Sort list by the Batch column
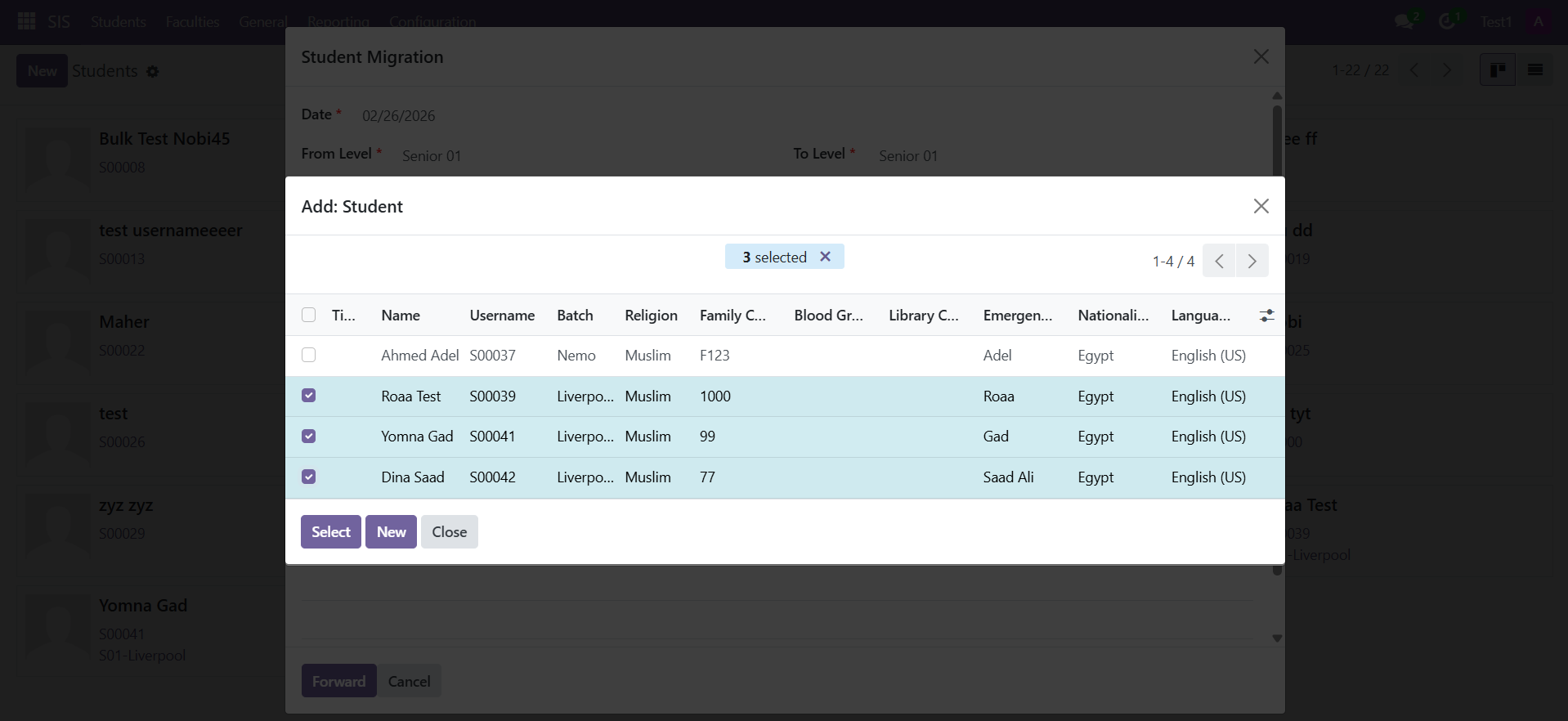Viewport: 1568px width, 721px height. coord(575,316)
